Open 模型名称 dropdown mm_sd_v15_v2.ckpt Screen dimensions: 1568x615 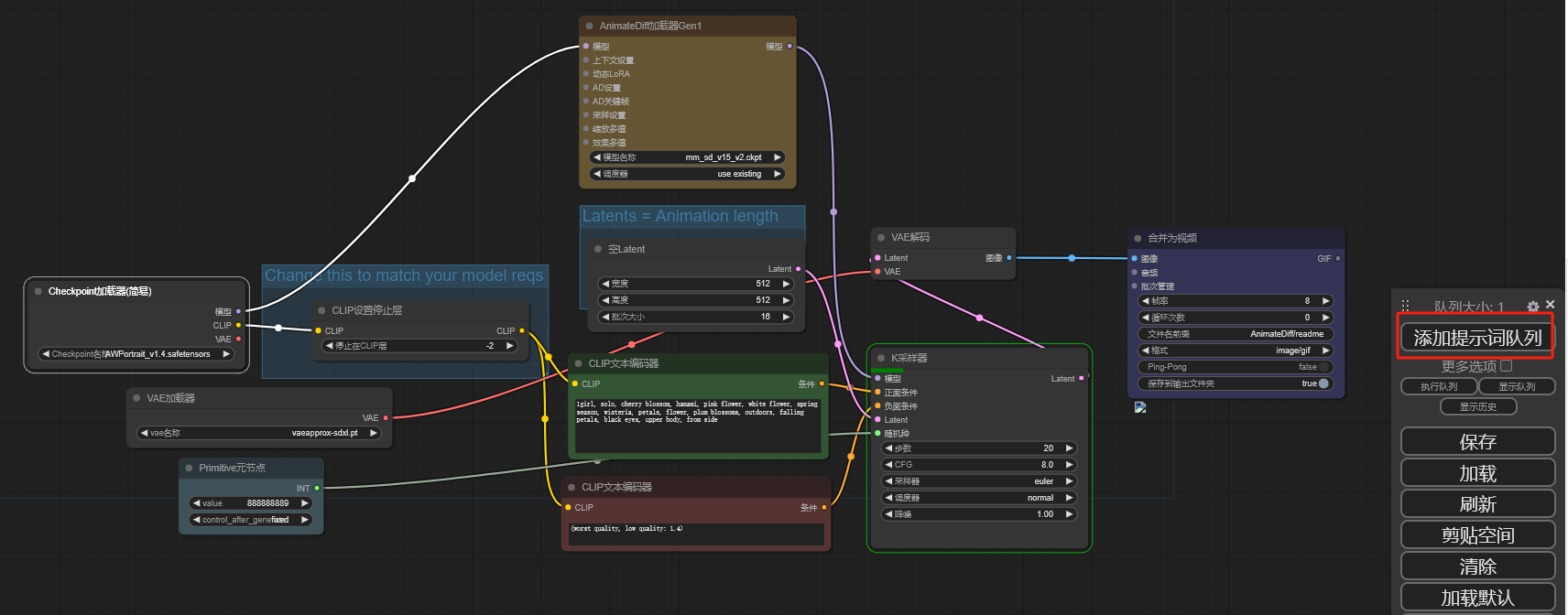click(x=688, y=157)
